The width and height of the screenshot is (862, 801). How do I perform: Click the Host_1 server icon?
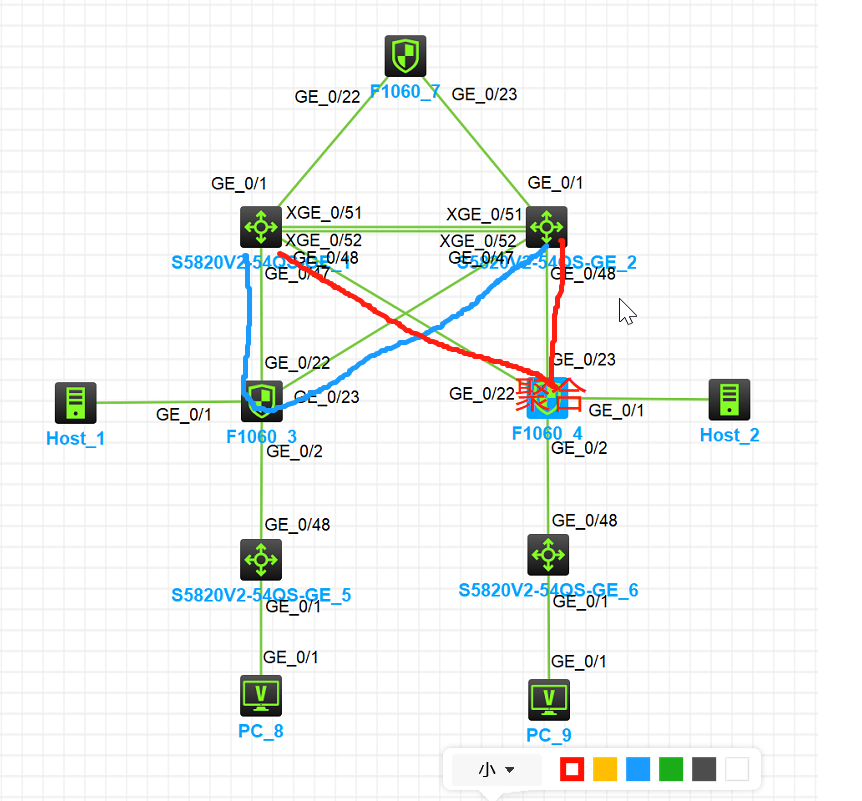click(x=76, y=403)
